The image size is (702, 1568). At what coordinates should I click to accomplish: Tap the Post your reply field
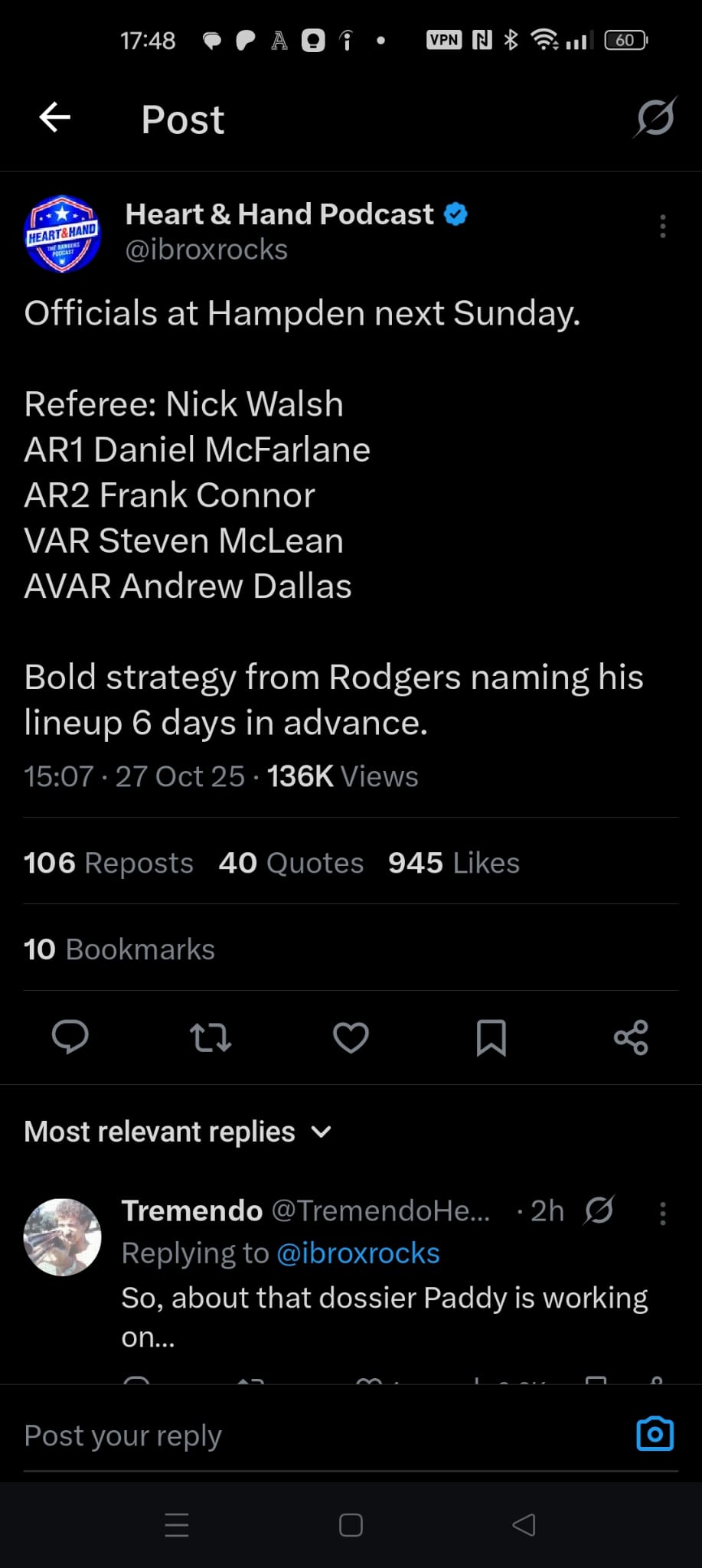306,1436
